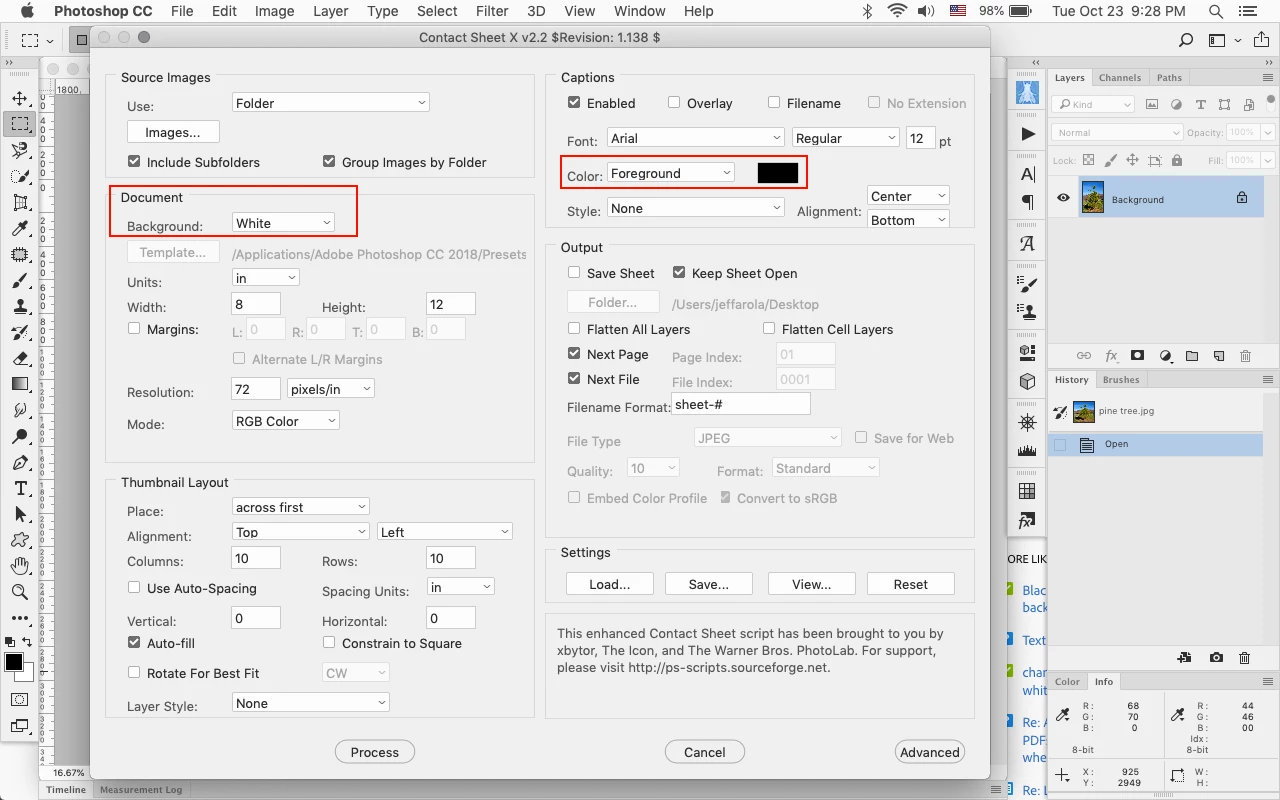1280x800 pixels.
Task: Select the Eyedropper tool in the toolbar
Action: (19, 228)
